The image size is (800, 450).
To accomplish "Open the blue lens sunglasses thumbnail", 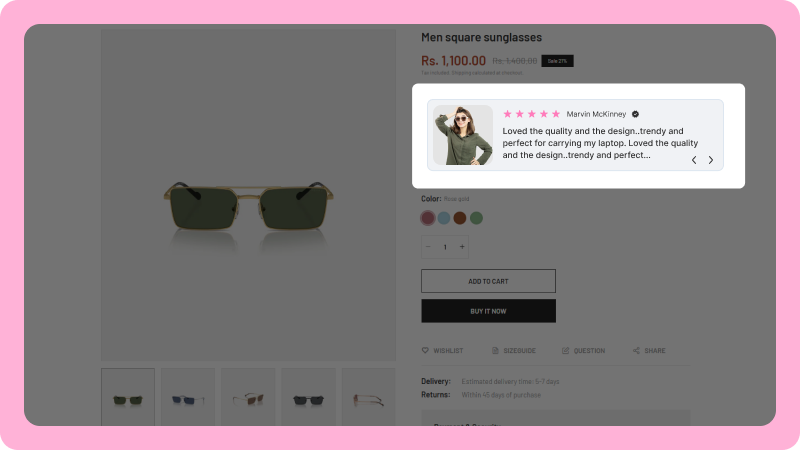I will coord(188,397).
